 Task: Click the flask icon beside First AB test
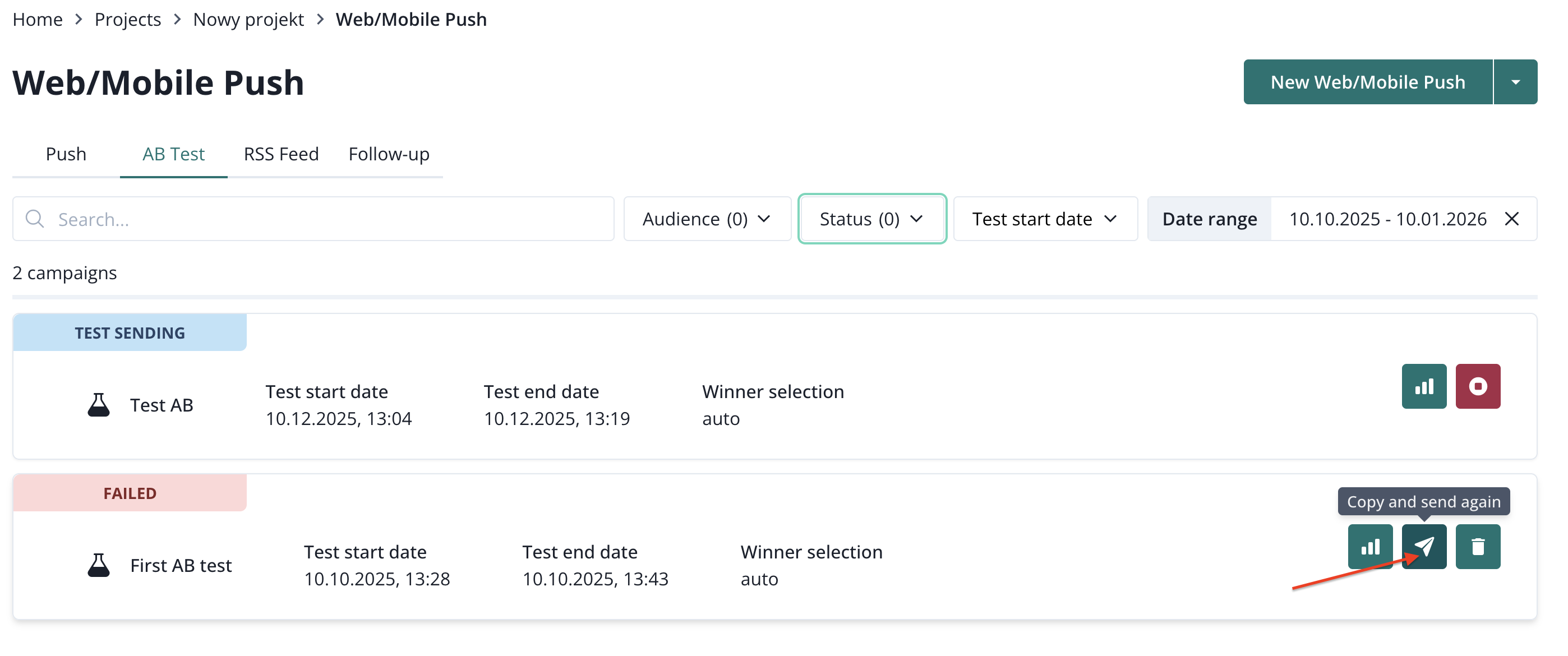[98, 565]
